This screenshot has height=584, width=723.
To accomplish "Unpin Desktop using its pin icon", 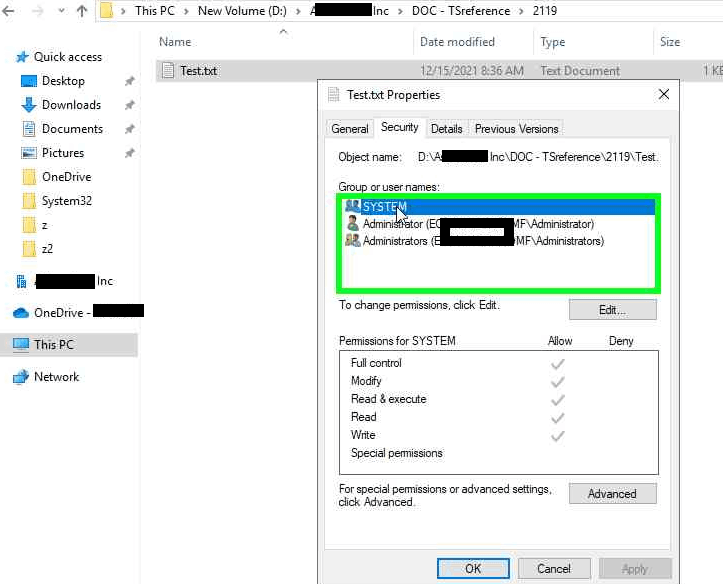I will pos(130,81).
